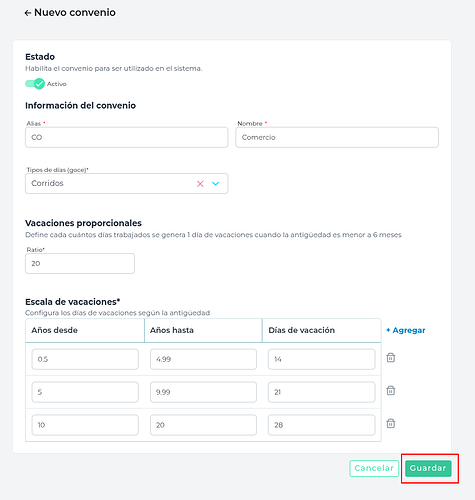Delete the 5 to 9.99 years row
This screenshot has height=500, width=475.
(391, 390)
